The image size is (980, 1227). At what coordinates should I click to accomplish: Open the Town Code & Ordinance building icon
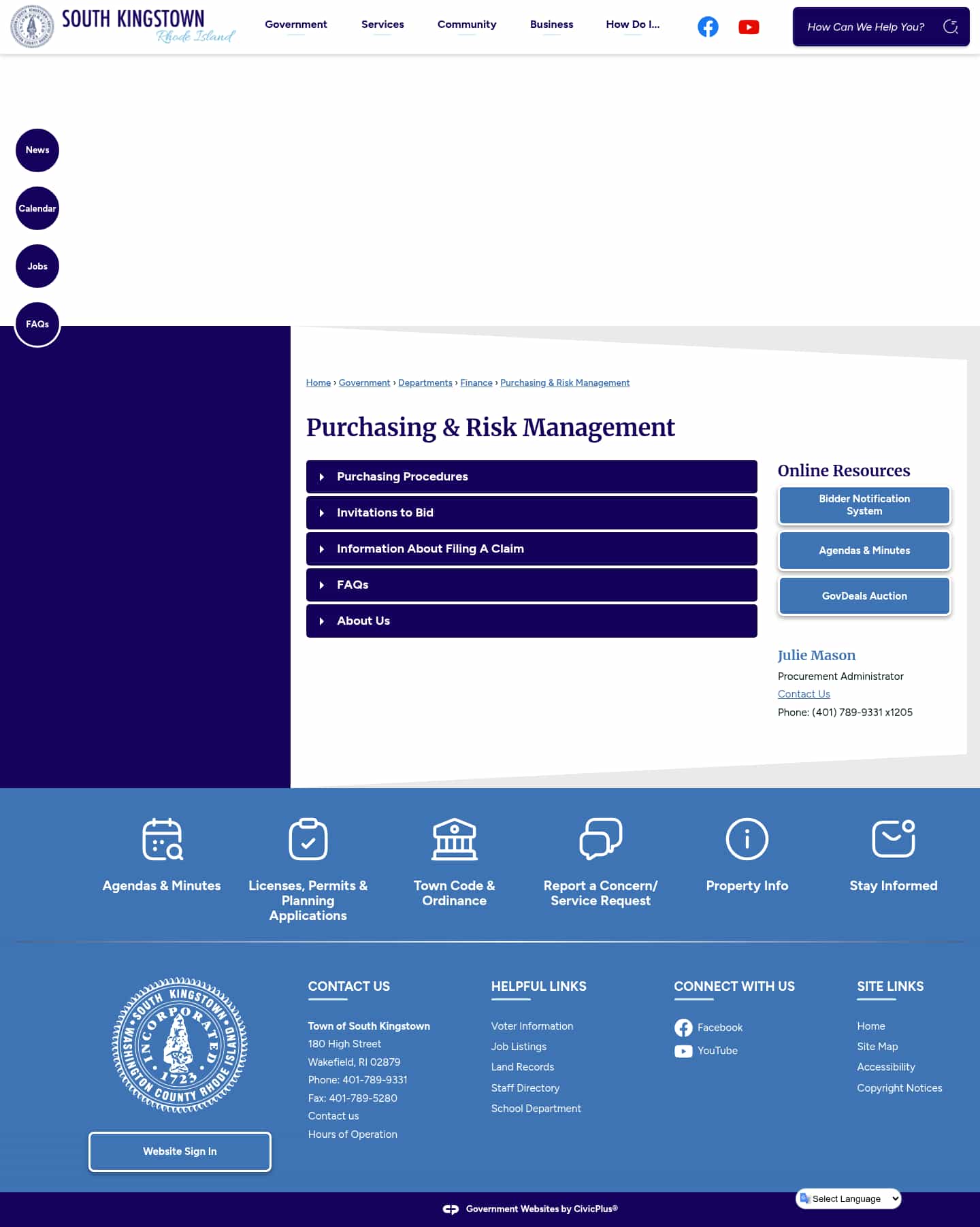coord(455,839)
